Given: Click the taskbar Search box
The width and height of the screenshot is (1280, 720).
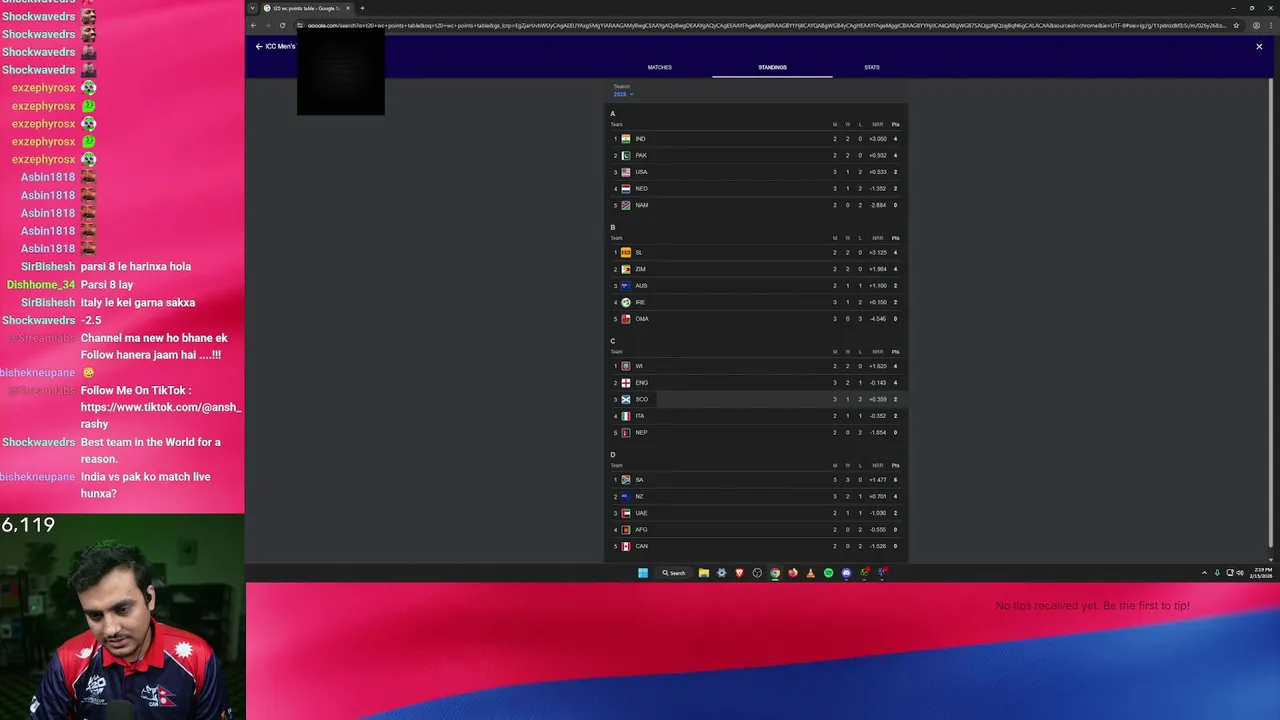Looking at the screenshot, I should pyautogui.click(x=674, y=573).
